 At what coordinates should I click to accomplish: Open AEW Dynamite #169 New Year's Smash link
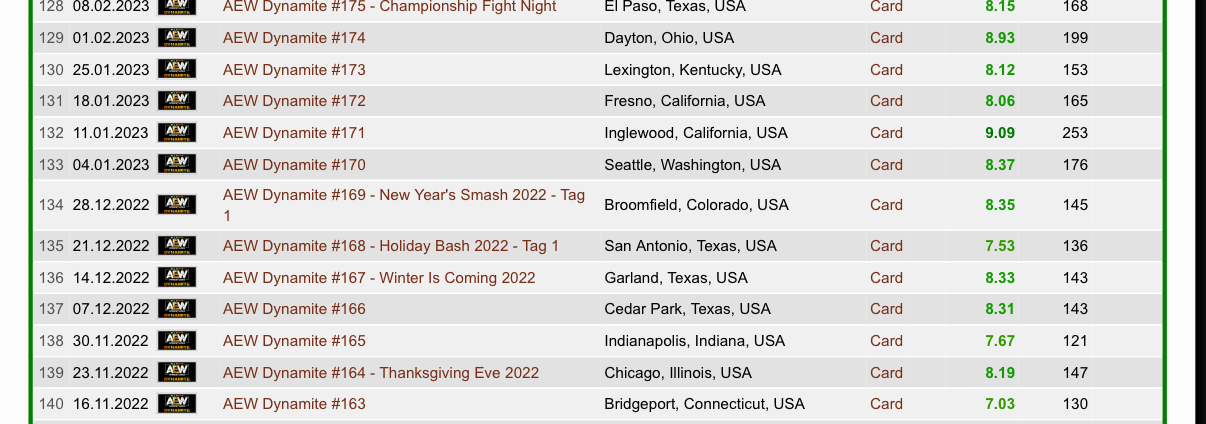tap(403, 195)
